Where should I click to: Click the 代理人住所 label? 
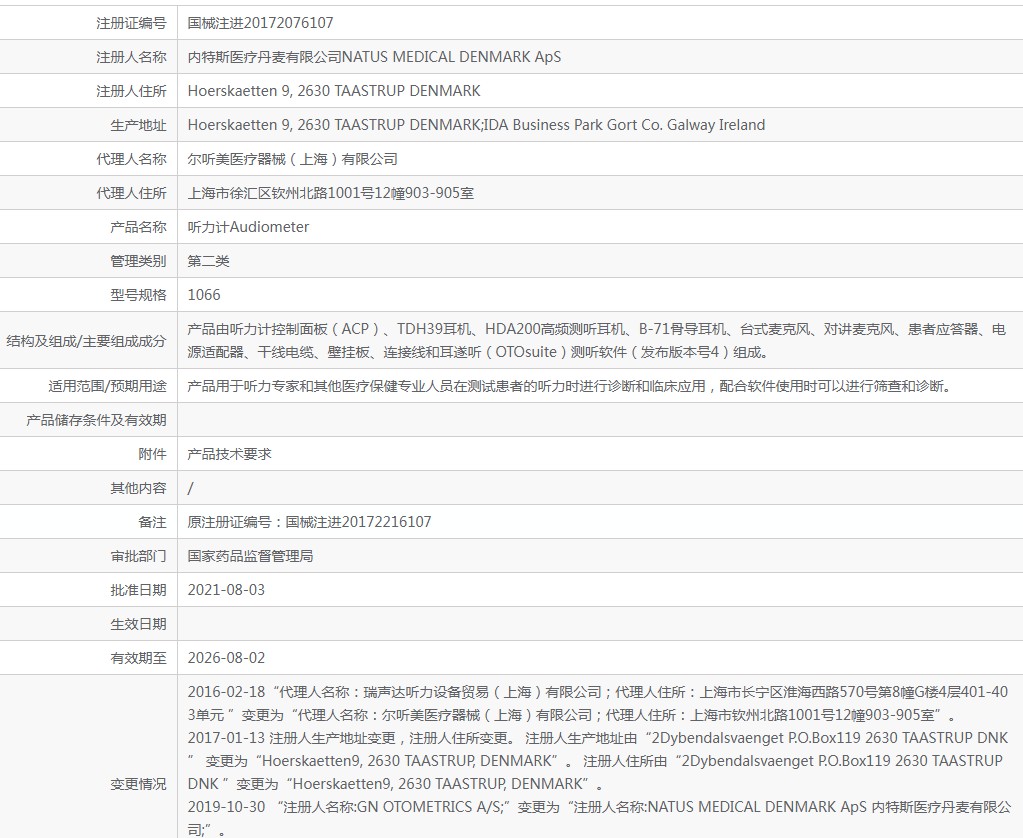click(x=131, y=193)
